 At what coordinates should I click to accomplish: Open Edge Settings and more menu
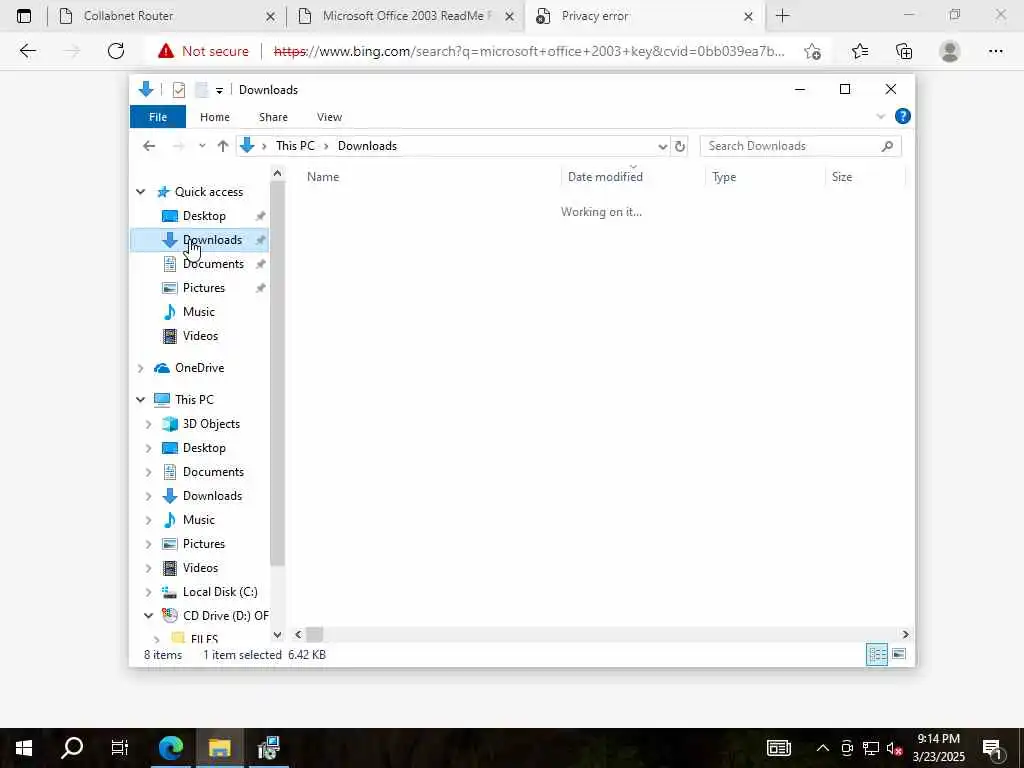995,51
